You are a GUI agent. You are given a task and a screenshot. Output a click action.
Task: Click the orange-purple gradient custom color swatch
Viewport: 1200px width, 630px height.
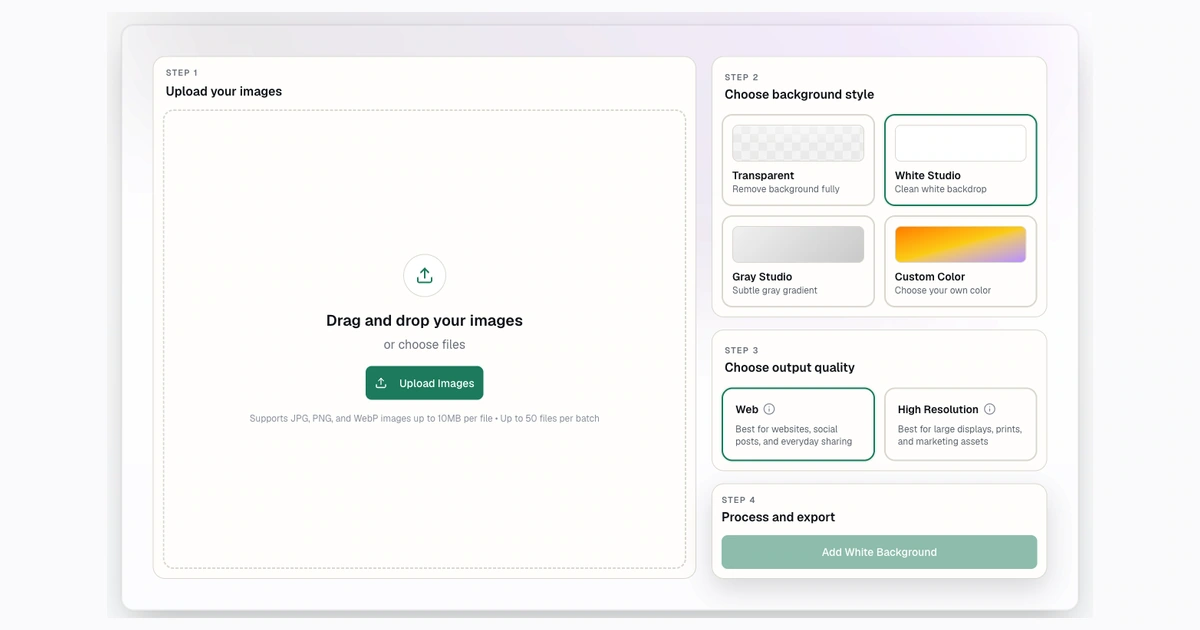(960, 244)
